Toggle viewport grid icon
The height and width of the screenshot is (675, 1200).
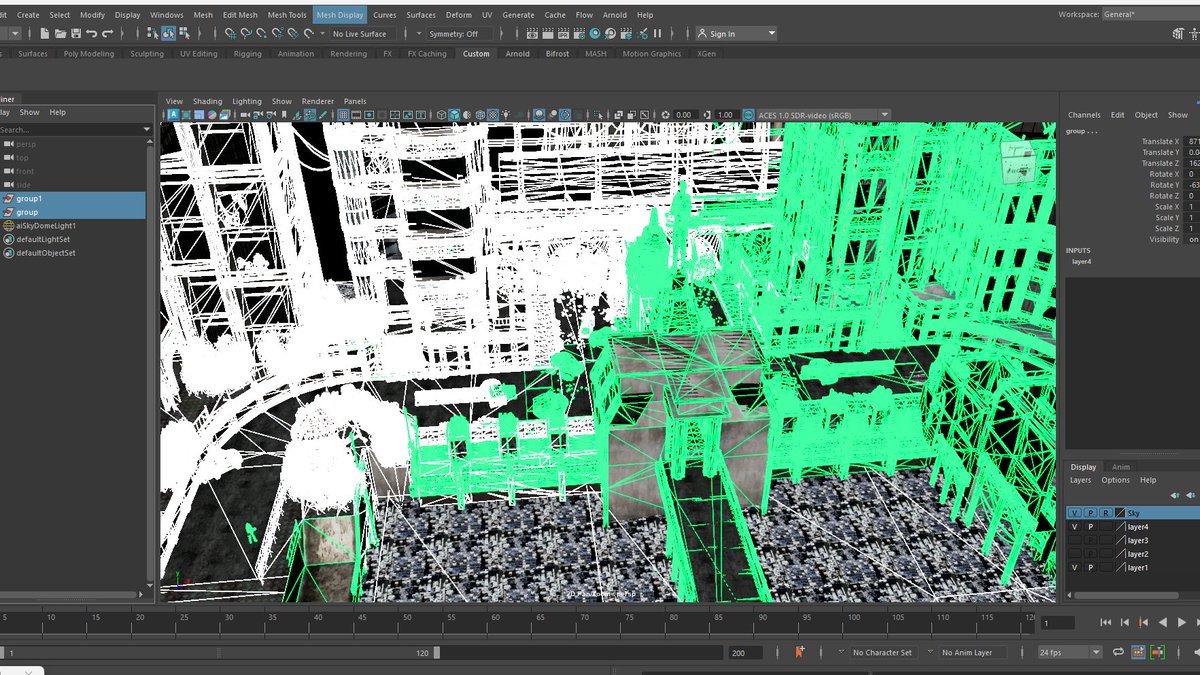(x=344, y=114)
